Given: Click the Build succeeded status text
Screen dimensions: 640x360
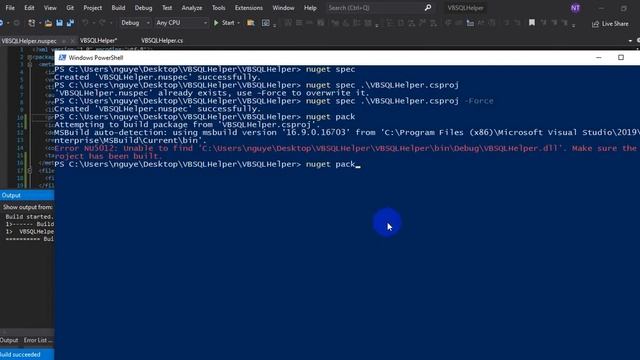Looking at the screenshot, I should pos(20,354).
